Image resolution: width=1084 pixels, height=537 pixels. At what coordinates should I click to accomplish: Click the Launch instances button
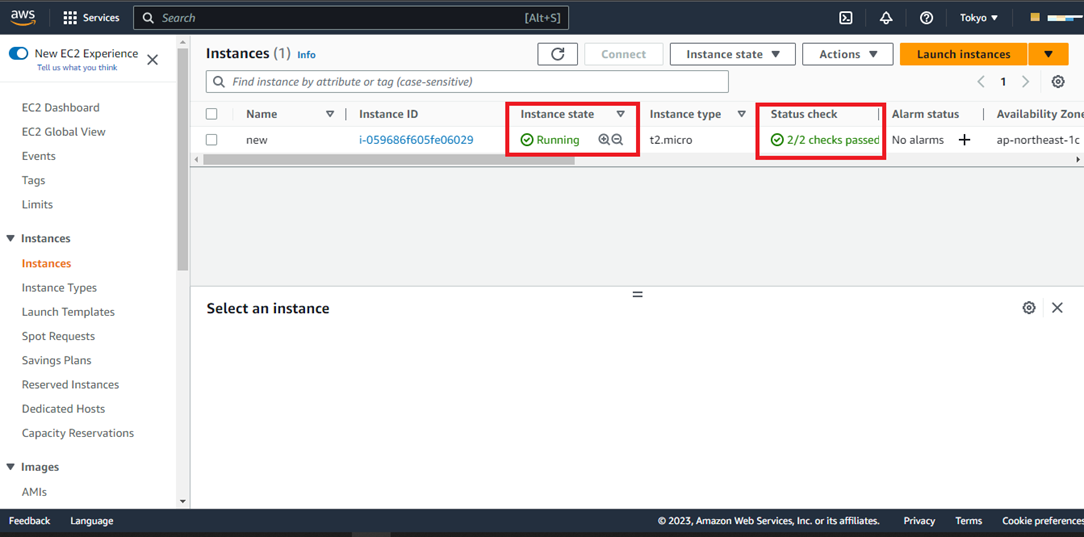(x=964, y=54)
